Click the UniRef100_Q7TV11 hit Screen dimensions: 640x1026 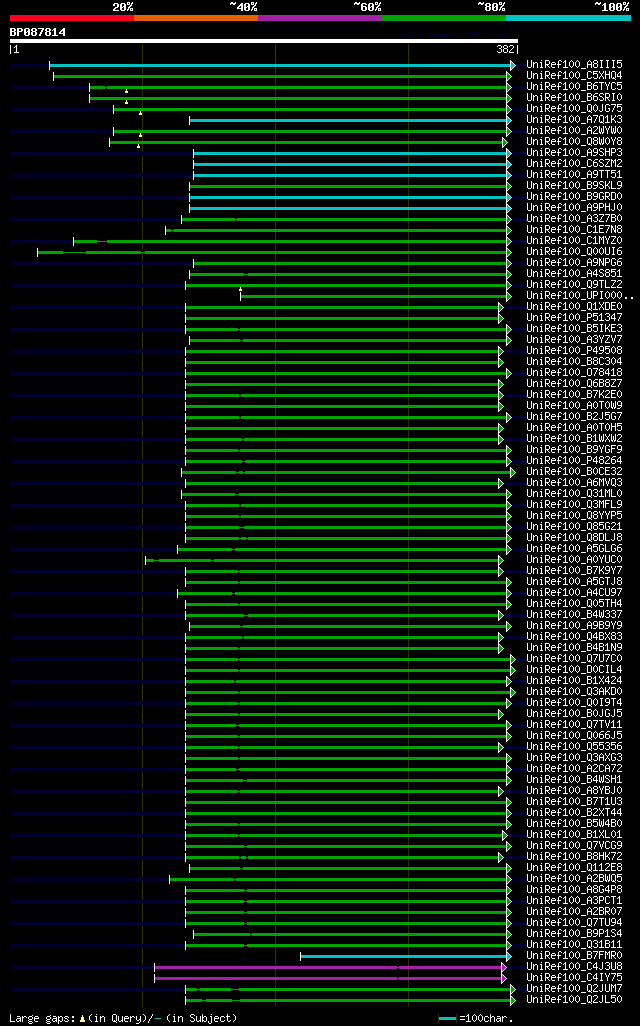click(x=574, y=724)
